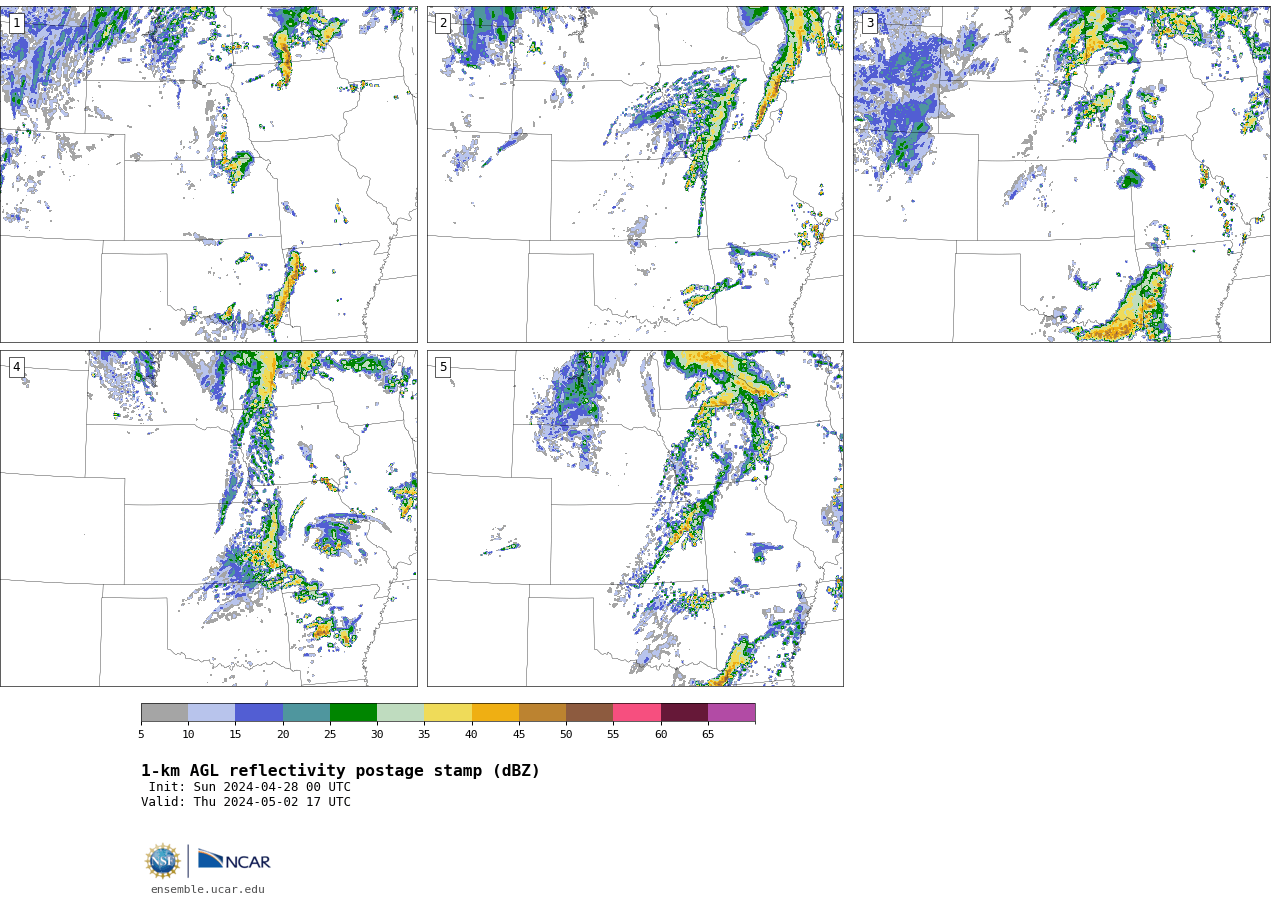Open ensemble member 4 reflectivity map
Image resolution: width=1280 pixels, height=901 pixels.
[208, 518]
